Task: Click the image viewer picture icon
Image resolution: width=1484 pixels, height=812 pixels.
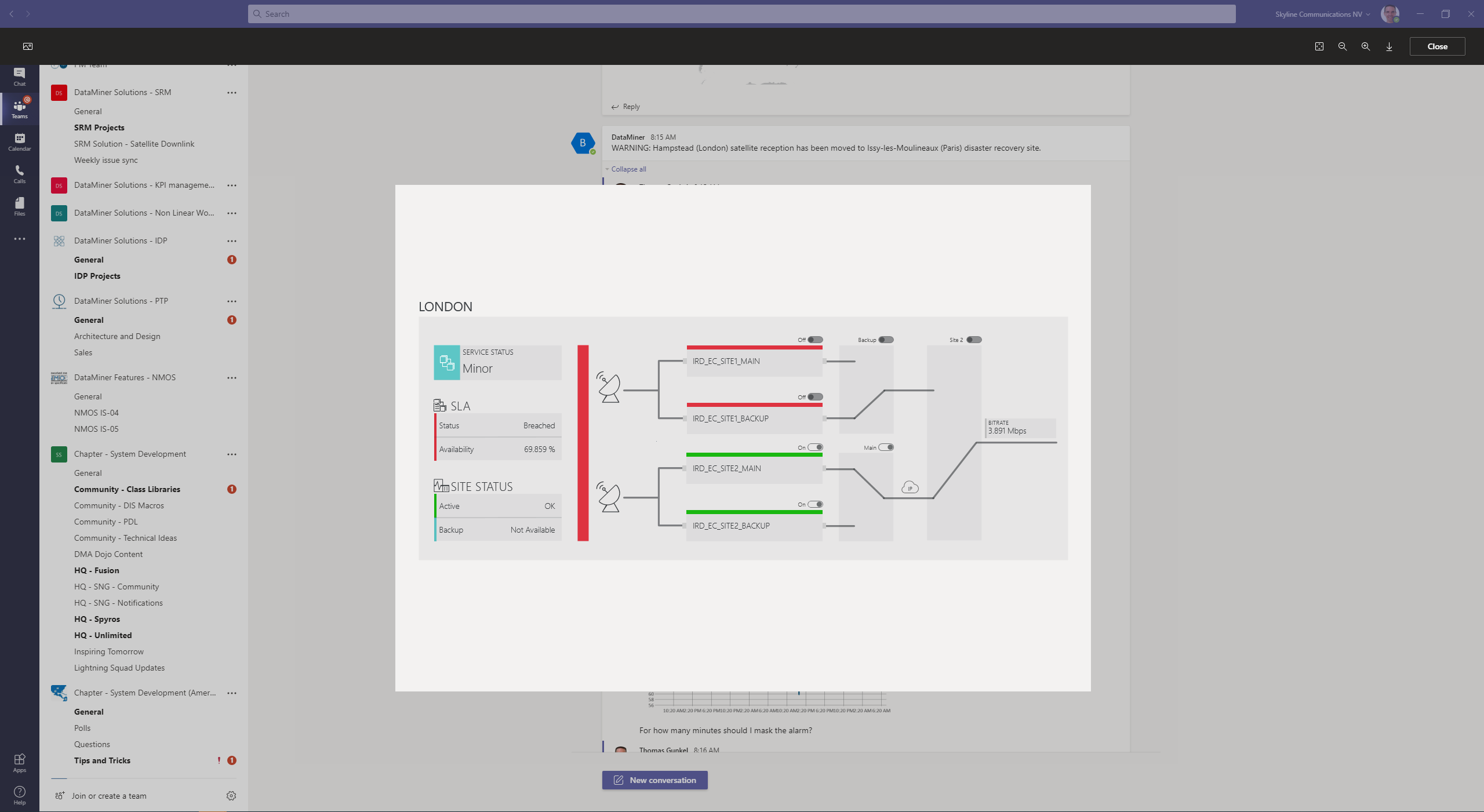Action: click(28, 46)
